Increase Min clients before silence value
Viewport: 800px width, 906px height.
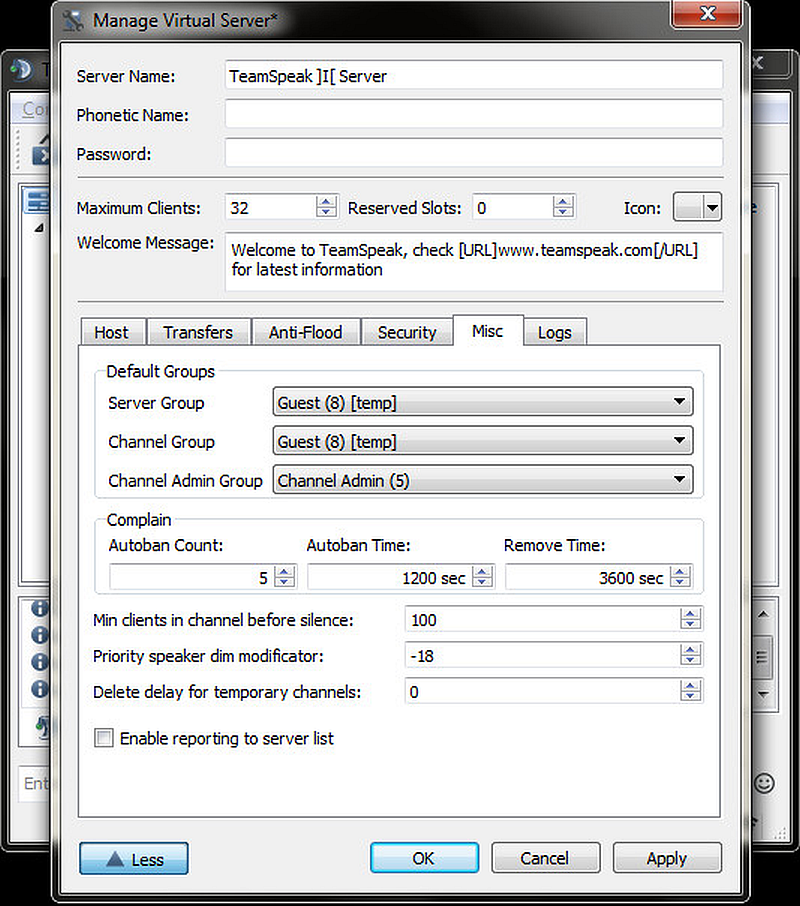click(690, 614)
